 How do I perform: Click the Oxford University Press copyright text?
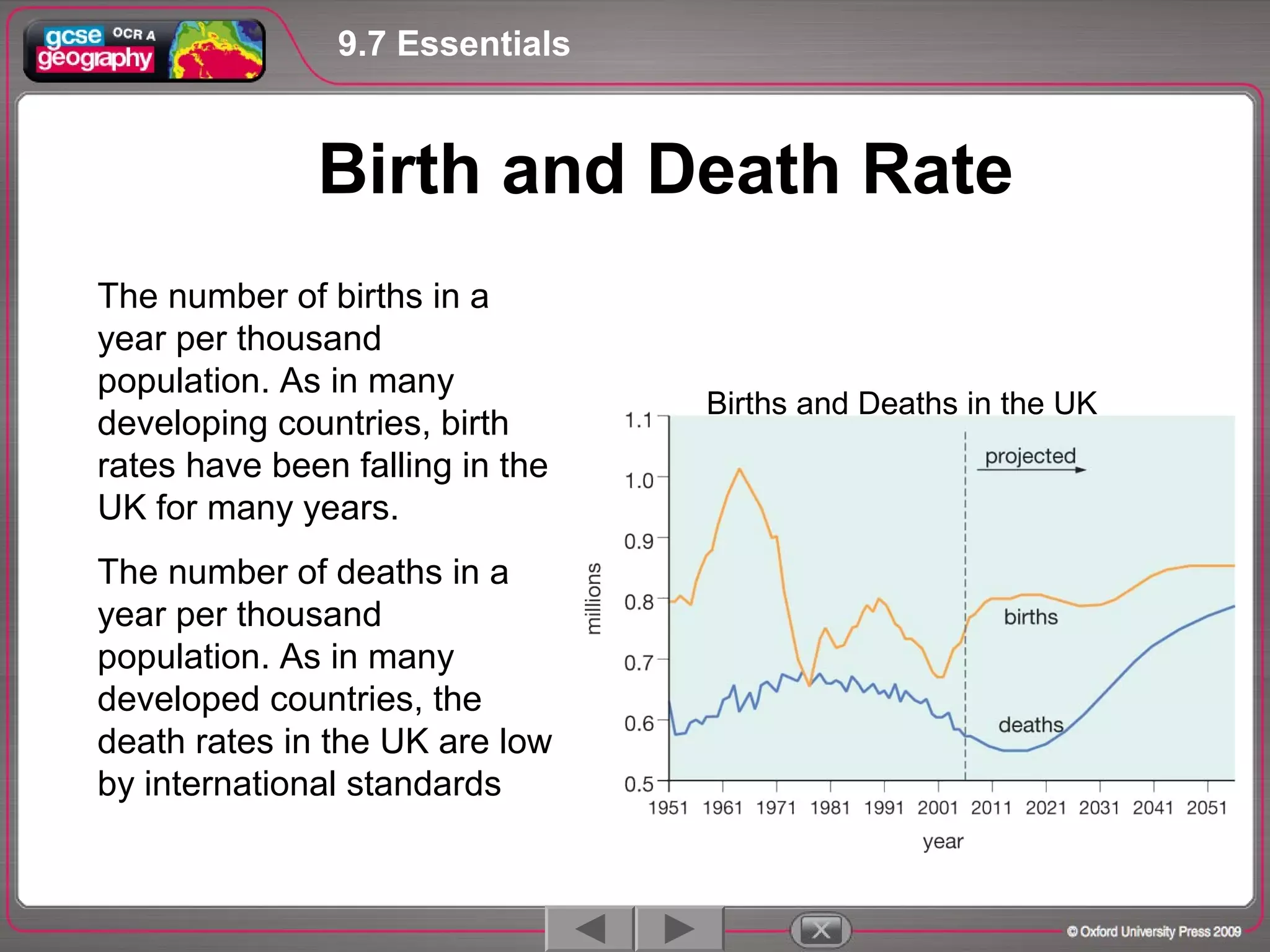click(1153, 932)
